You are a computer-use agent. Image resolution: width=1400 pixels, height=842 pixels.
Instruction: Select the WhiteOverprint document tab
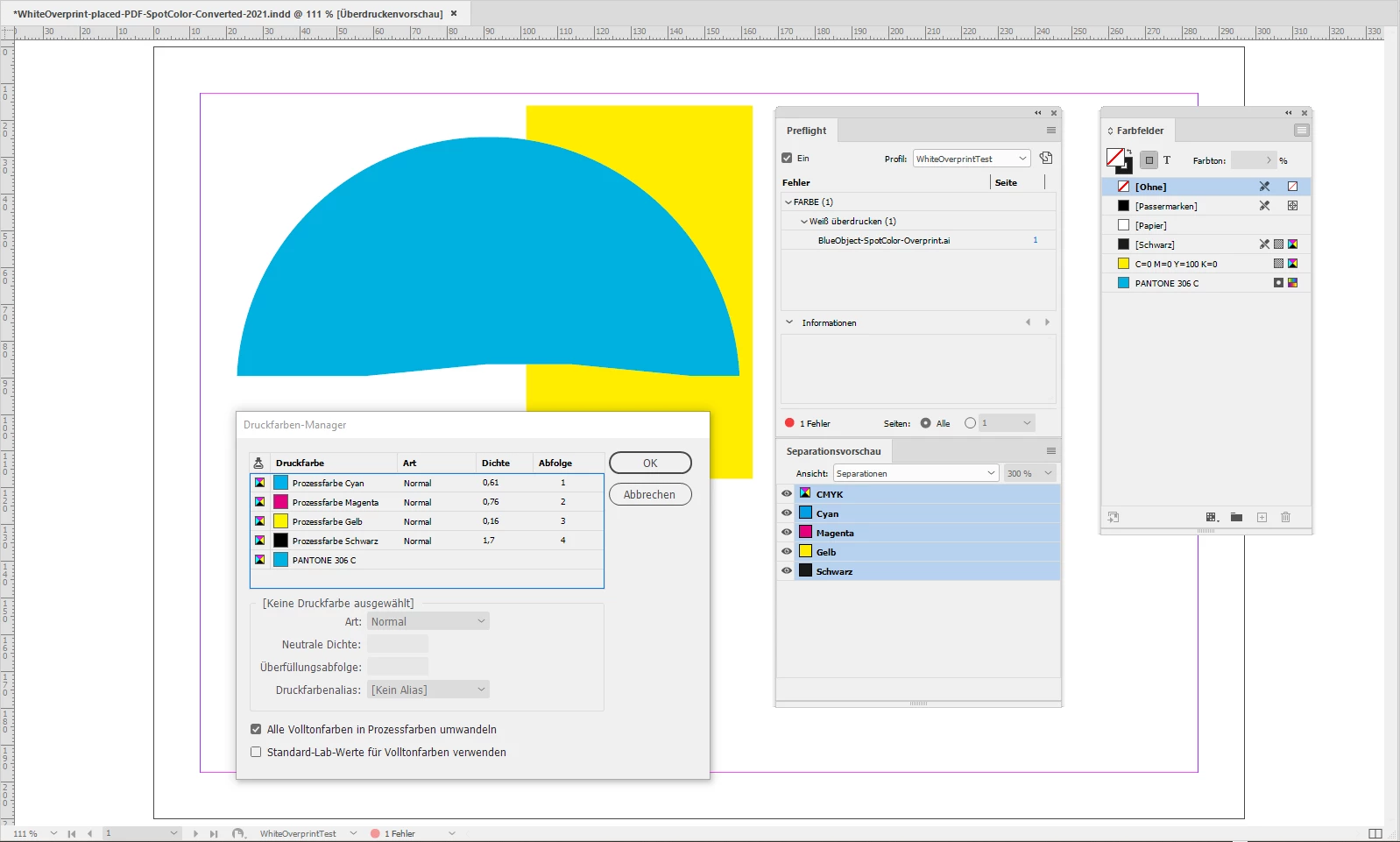(x=237, y=14)
